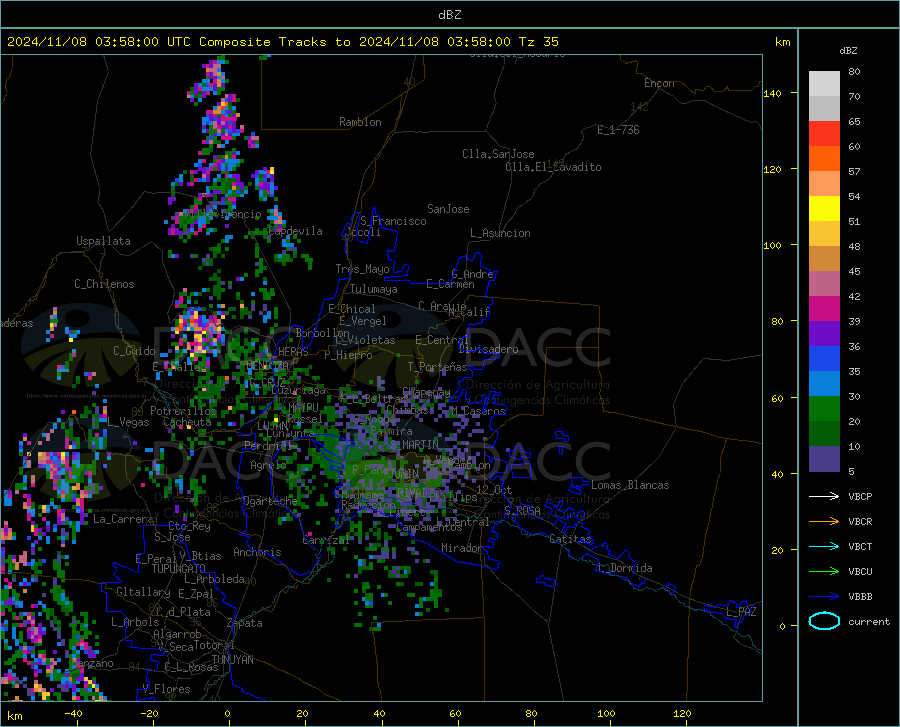Viewport: 900px width, 727px height.
Task: Select the magenta 39-42 dBZ color band
Action: tap(824, 309)
